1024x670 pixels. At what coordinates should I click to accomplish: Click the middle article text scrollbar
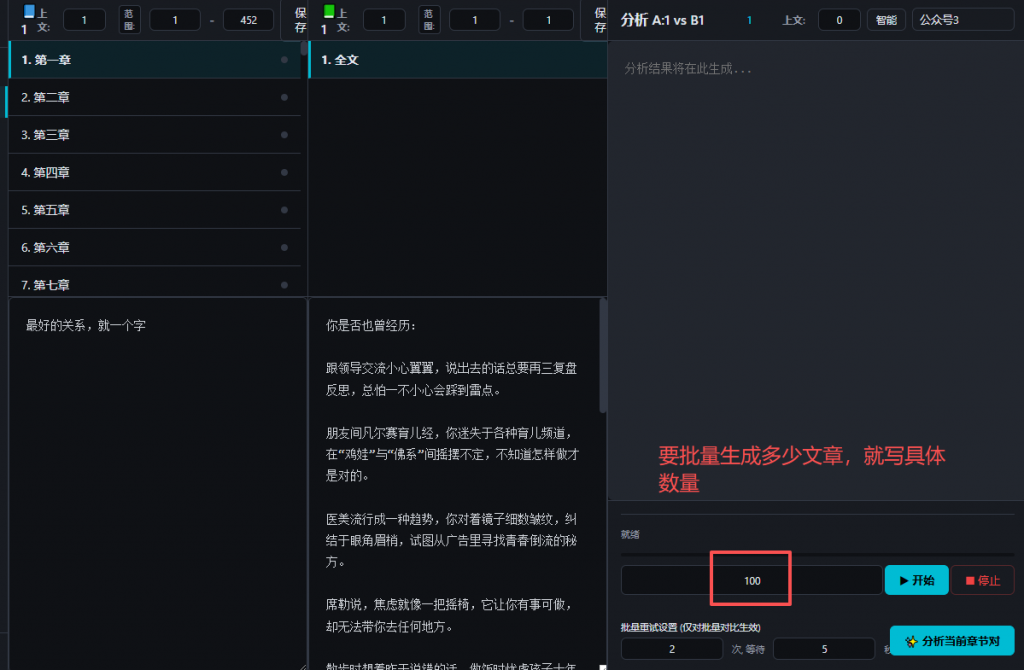[602, 355]
